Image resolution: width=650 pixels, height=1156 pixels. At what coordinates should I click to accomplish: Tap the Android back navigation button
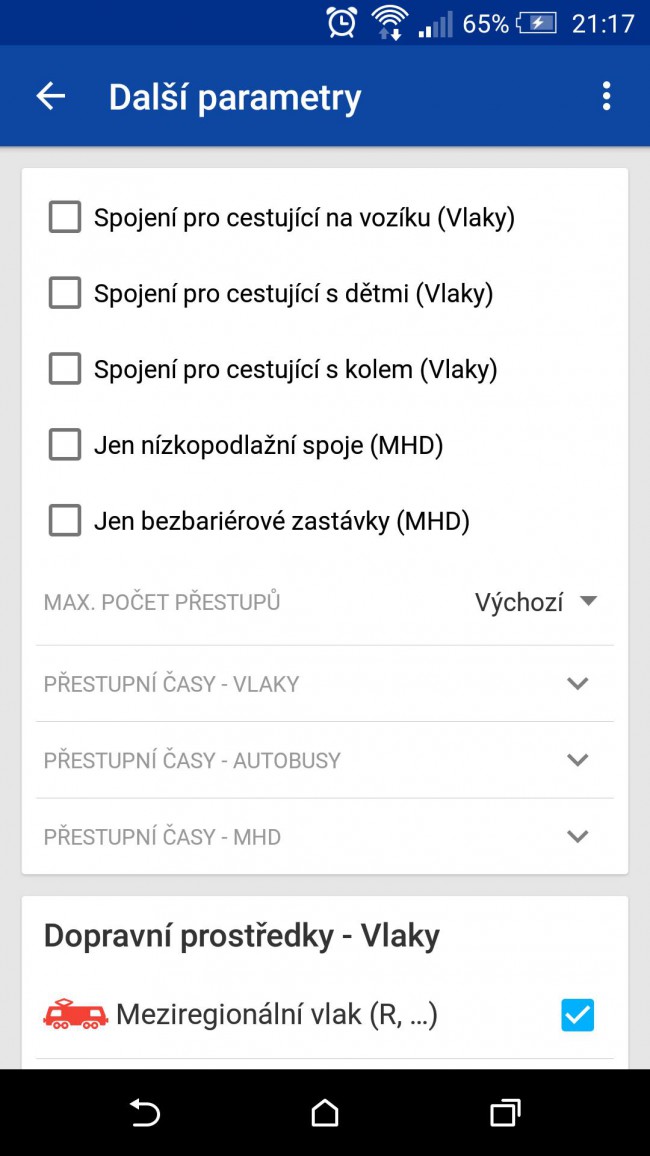point(145,1112)
